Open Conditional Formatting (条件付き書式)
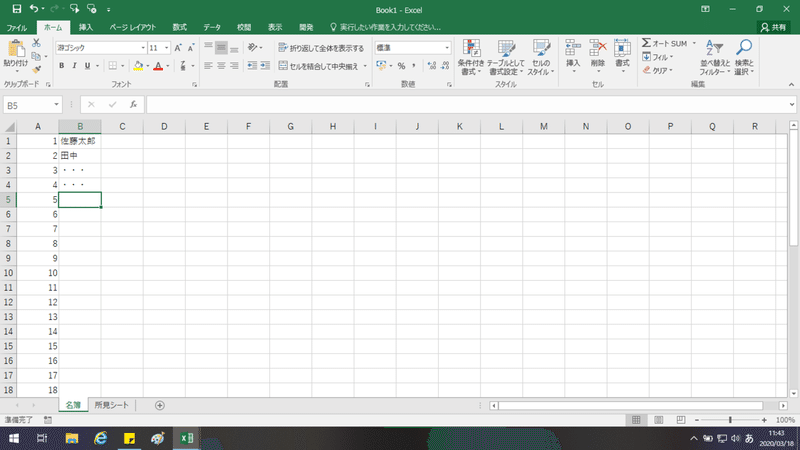Screen dimensions: 800x450 470,58
